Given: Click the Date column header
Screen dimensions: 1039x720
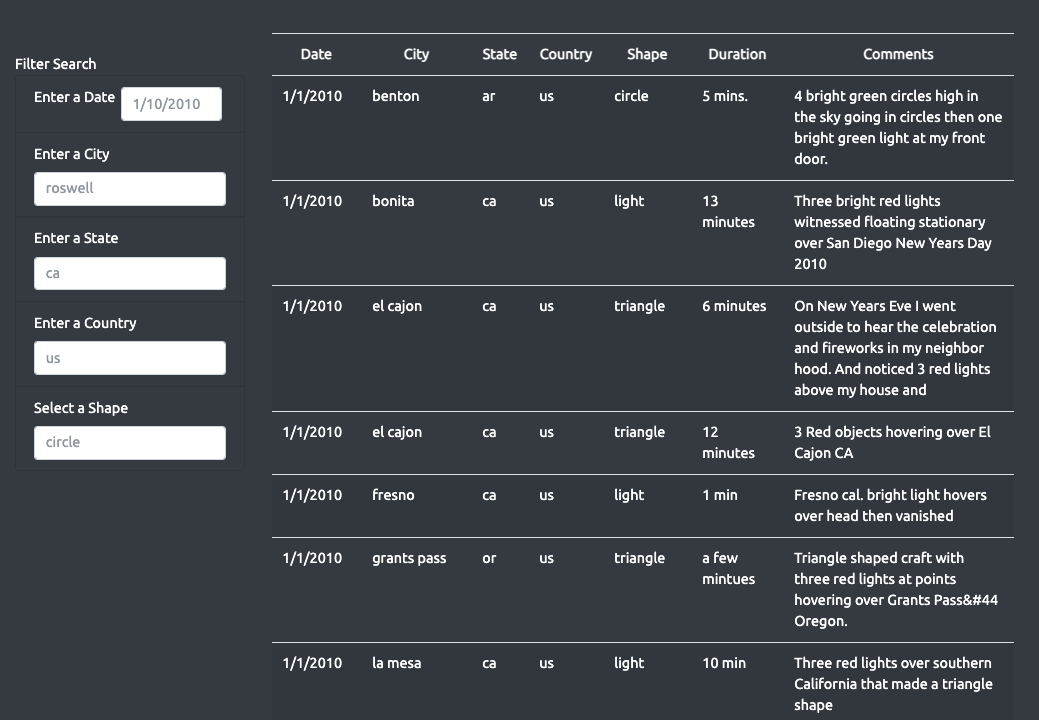Looking at the screenshot, I should click(x=316, y=54).
